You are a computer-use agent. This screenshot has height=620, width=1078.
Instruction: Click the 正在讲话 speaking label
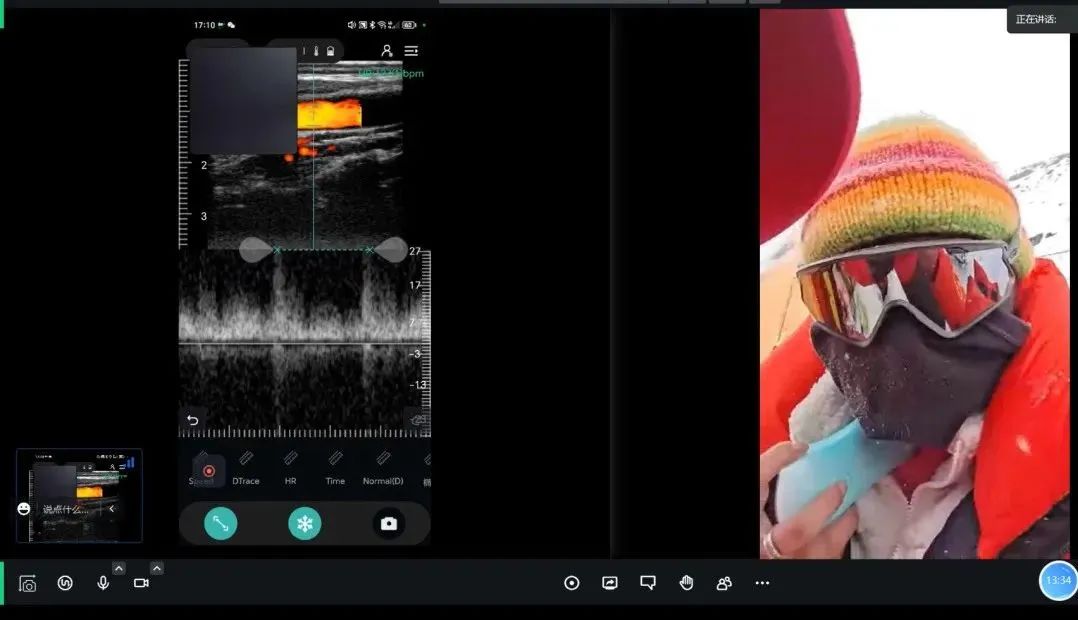[x=1035, y=19]
